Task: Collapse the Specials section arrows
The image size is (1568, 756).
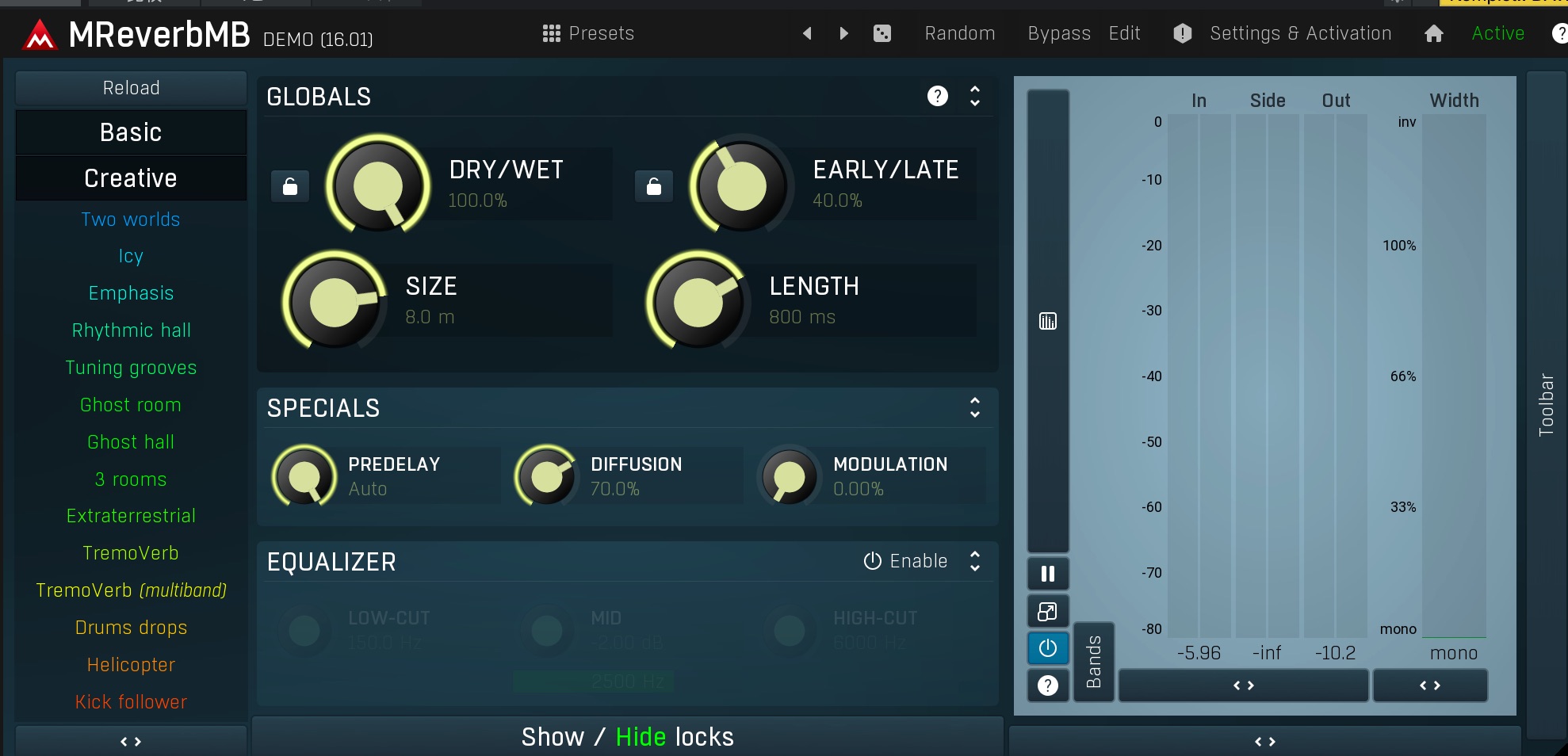Action: tap(975, 407)
